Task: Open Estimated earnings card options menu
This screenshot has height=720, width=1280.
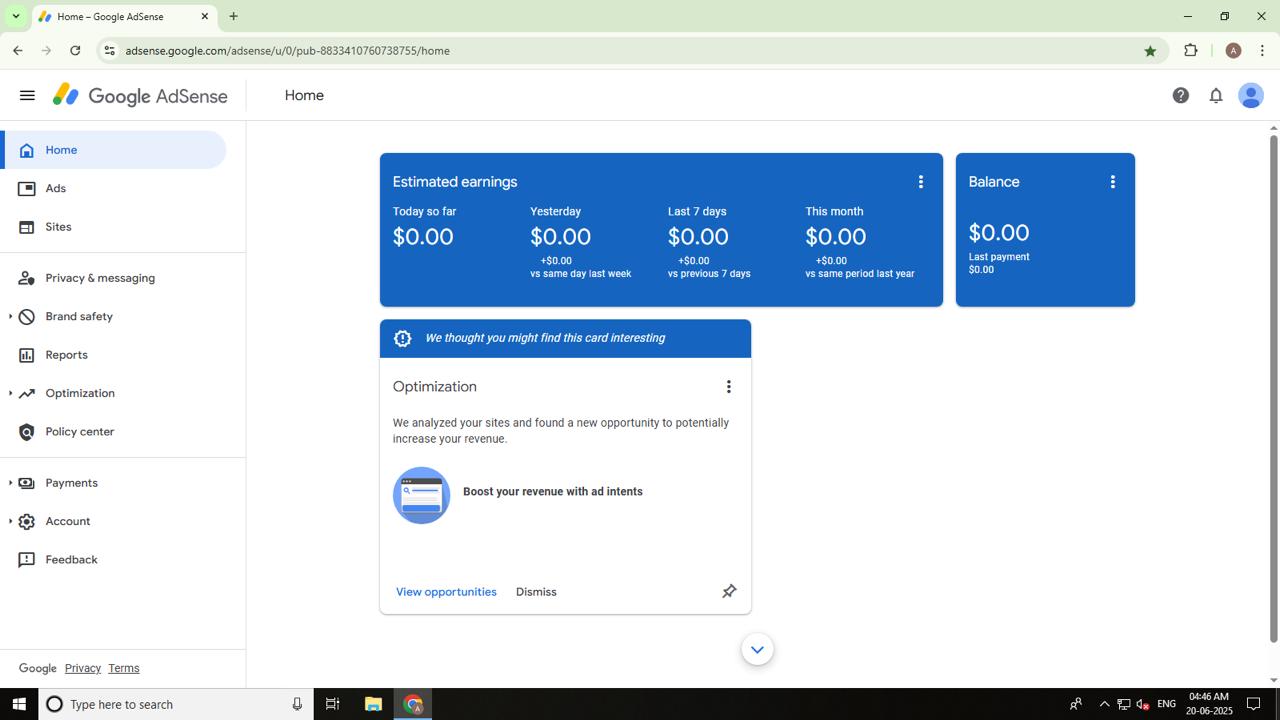Action: pos(921,182)
